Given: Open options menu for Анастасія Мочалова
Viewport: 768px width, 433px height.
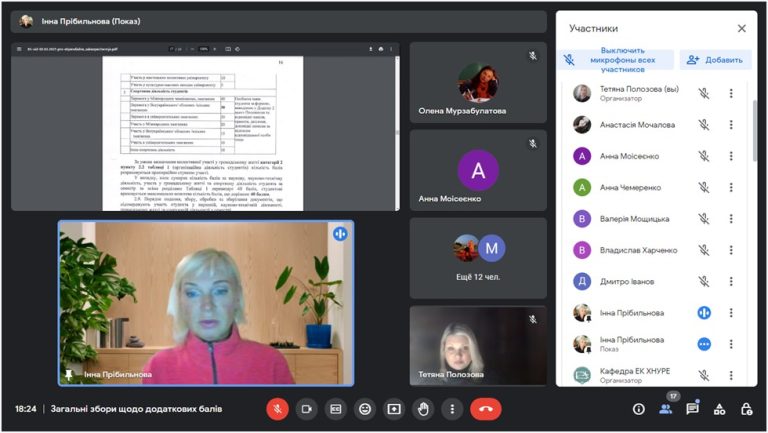Looking at the screenshot, I should coord(731,125).
